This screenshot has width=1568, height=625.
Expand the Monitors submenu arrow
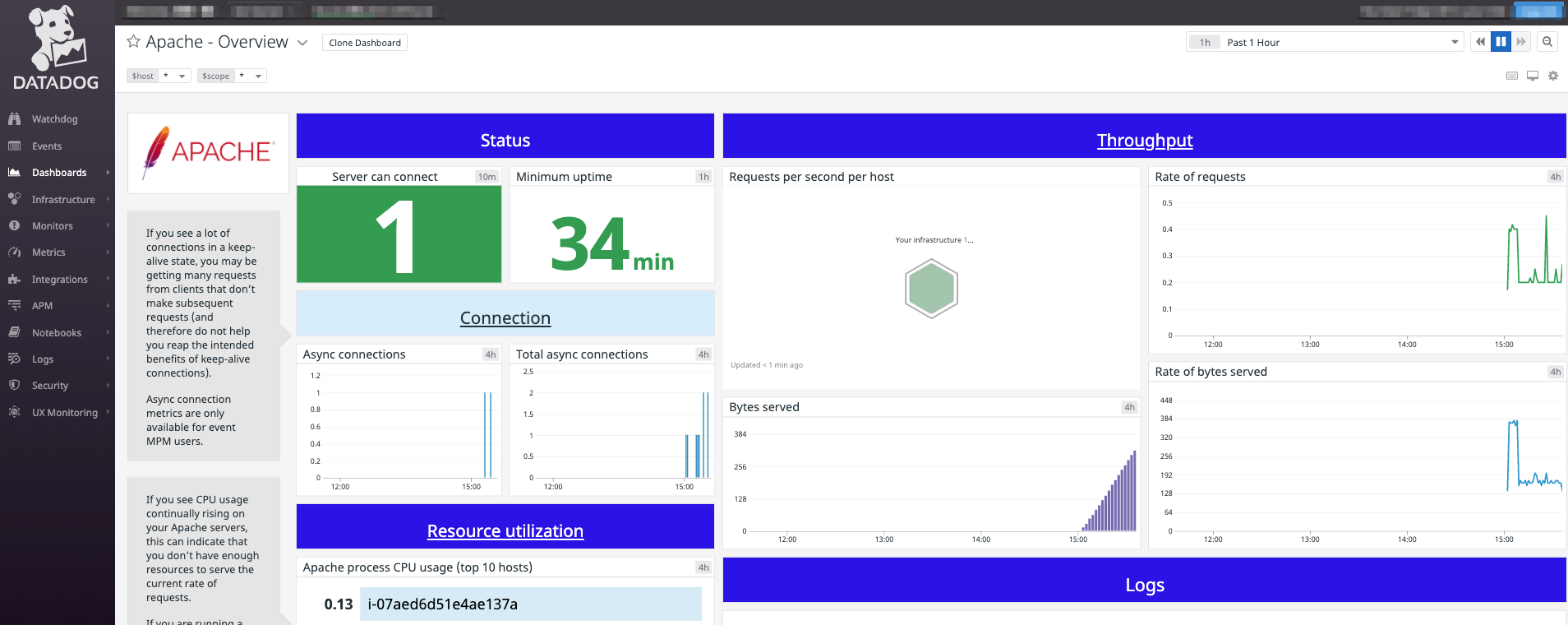point(108,225)
